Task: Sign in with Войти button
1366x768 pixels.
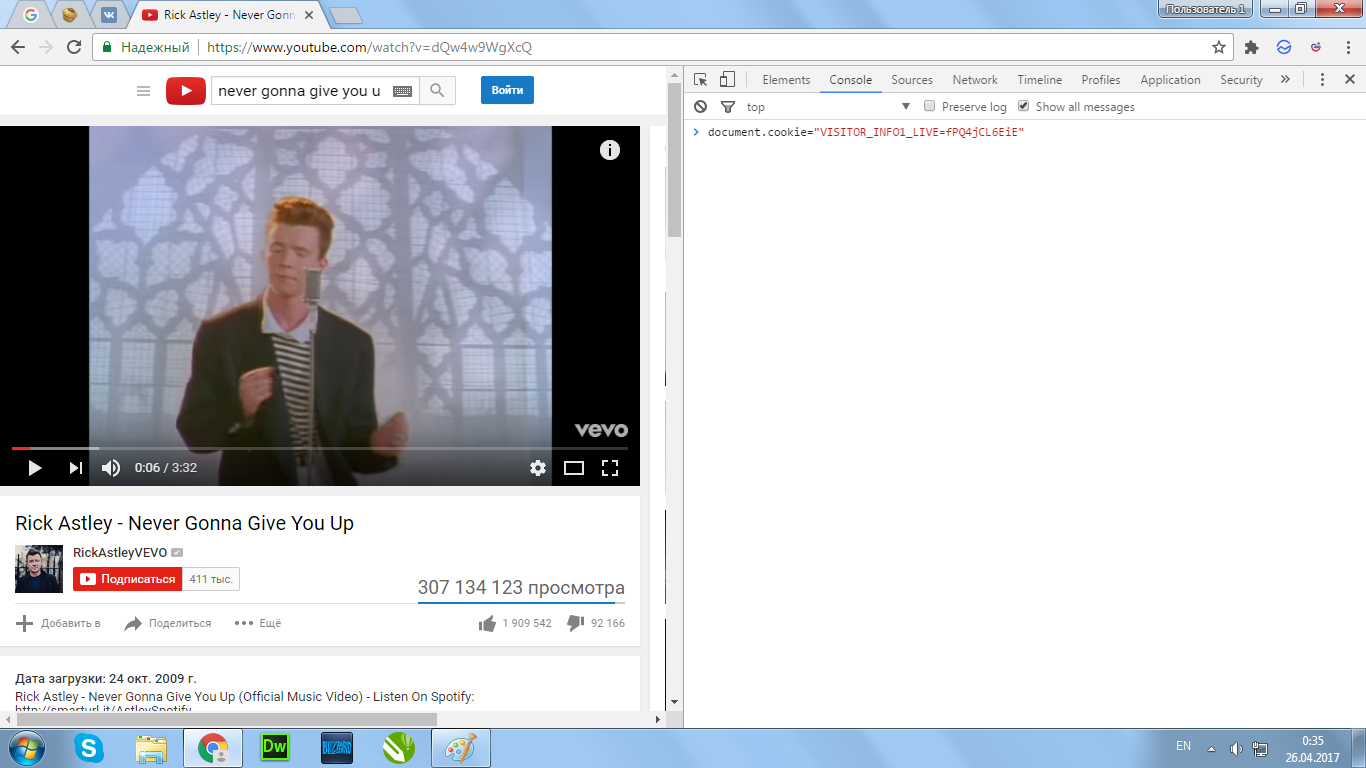Action: click(507, 90)
